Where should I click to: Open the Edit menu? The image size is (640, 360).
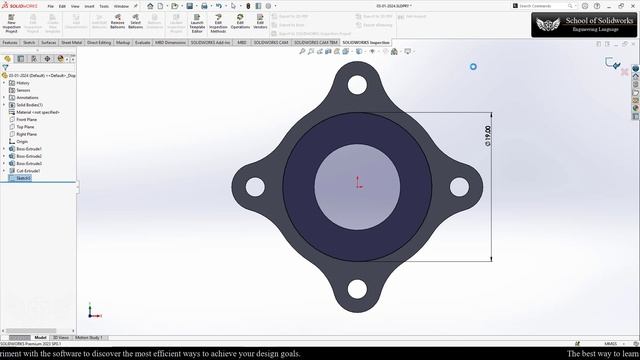[62, 7]
